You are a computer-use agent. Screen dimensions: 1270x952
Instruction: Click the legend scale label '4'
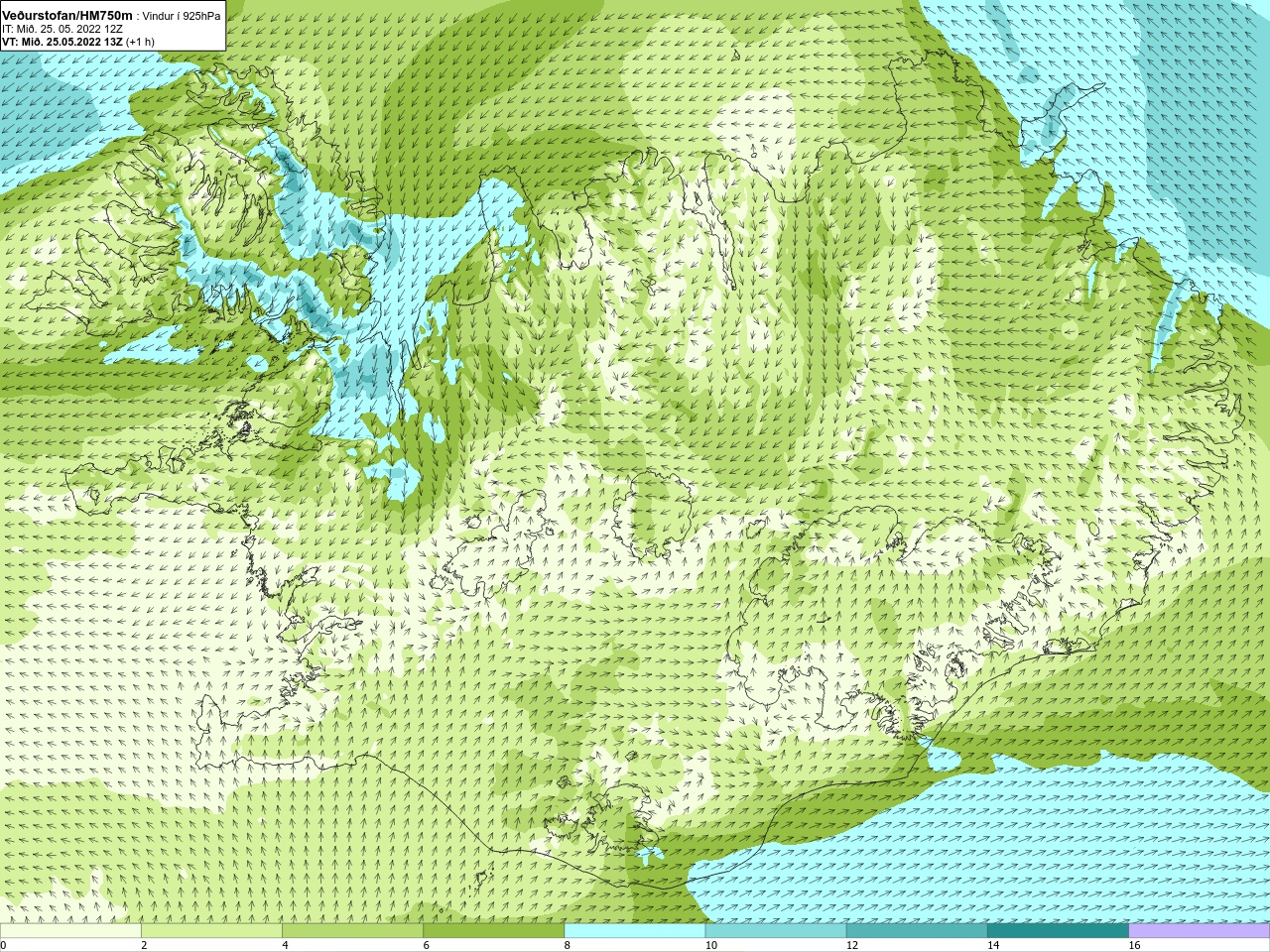pyautogui.click(x=286, y=945)
